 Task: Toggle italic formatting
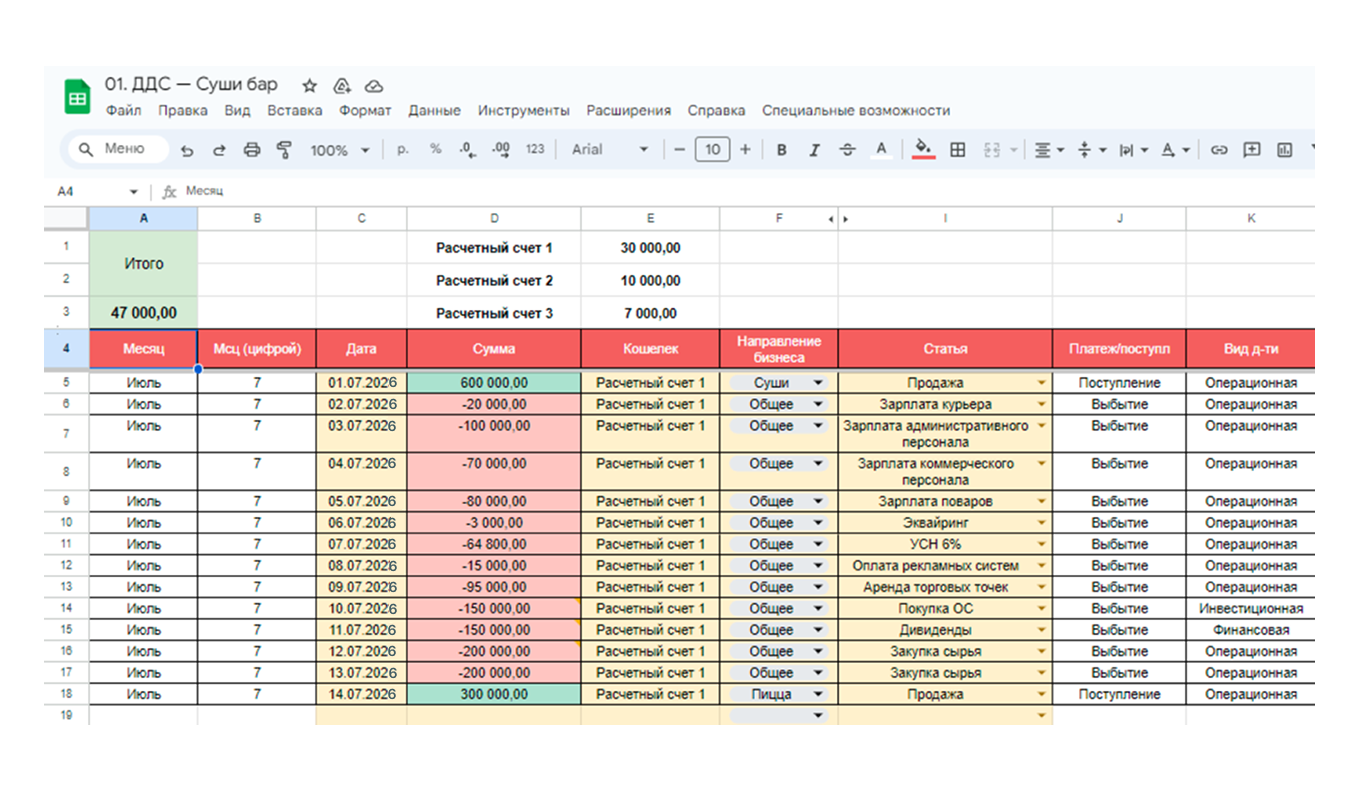(814, 150)
